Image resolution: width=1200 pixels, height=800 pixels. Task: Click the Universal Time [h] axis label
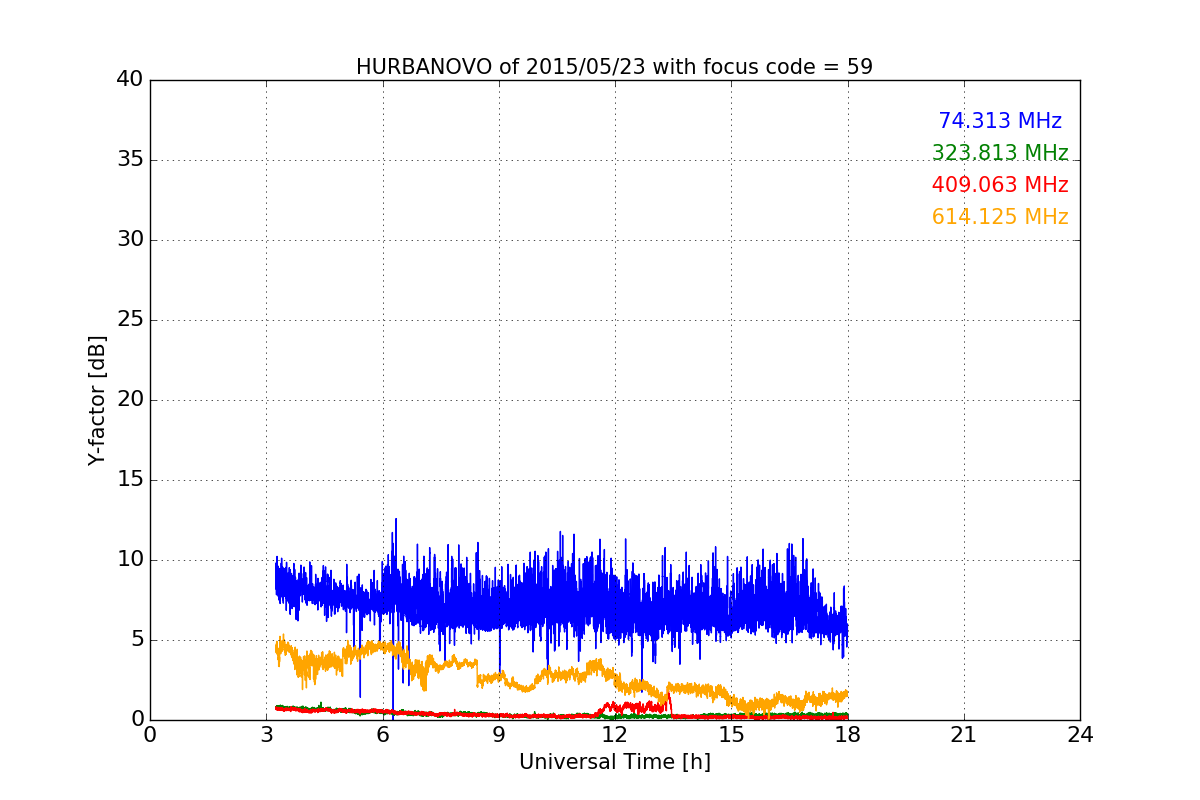click(615, 762)
